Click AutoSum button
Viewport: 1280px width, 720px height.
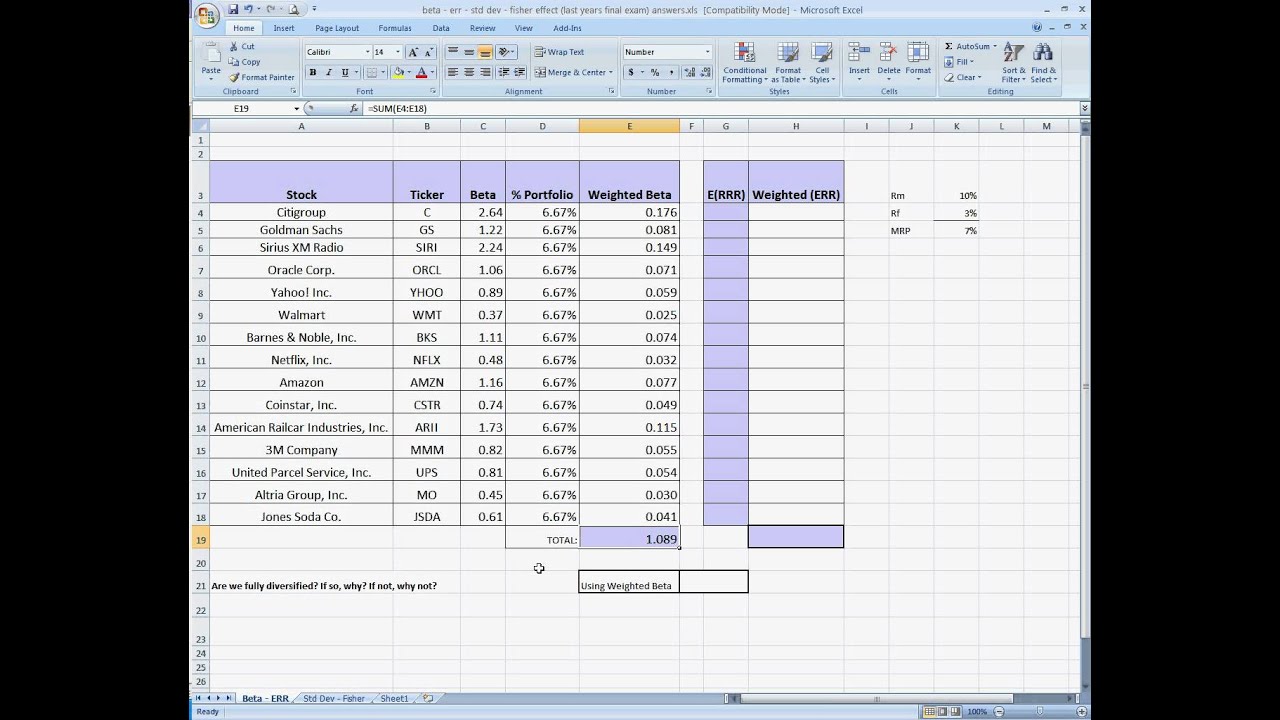click(968, 46)
